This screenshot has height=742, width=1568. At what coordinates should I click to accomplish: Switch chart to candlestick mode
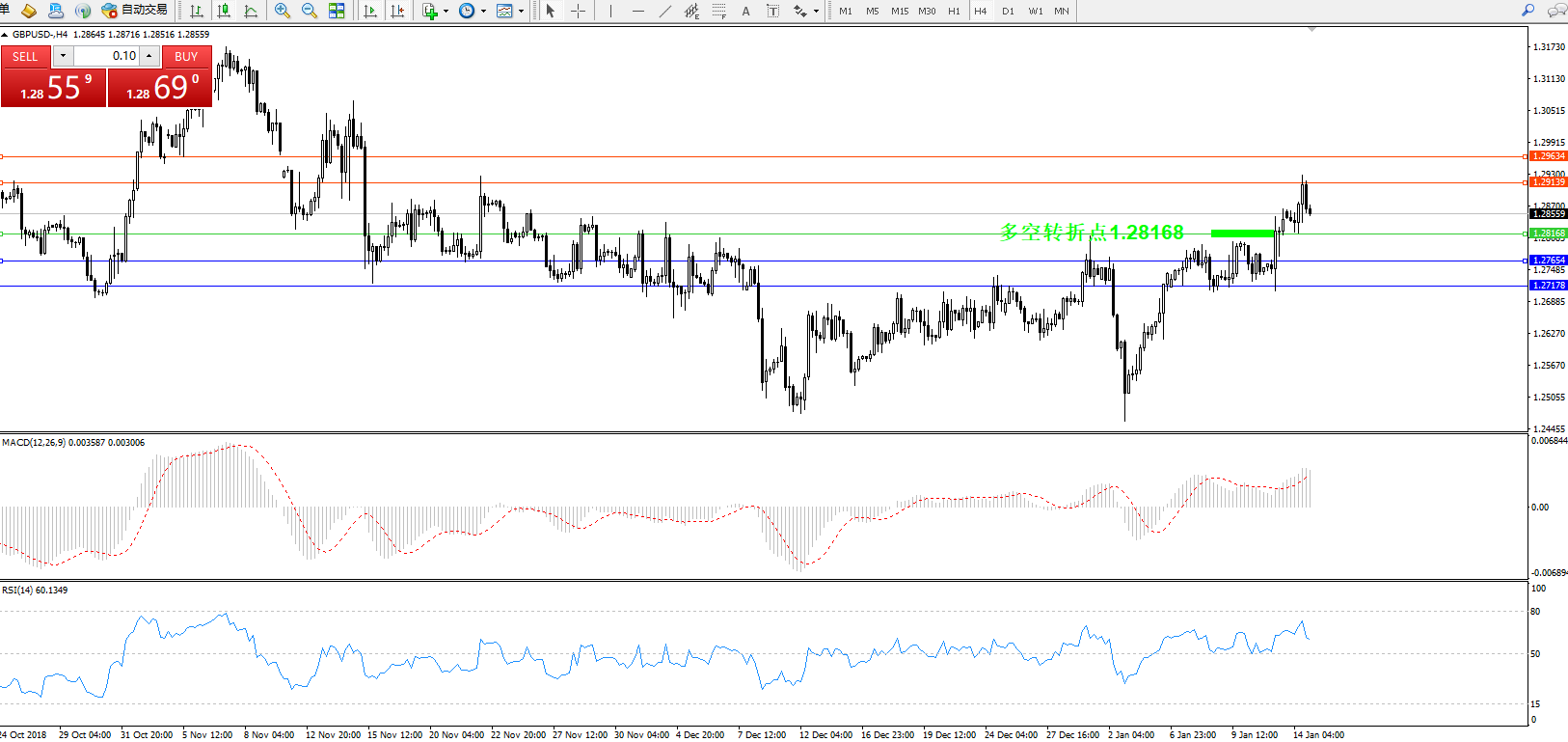224,11
